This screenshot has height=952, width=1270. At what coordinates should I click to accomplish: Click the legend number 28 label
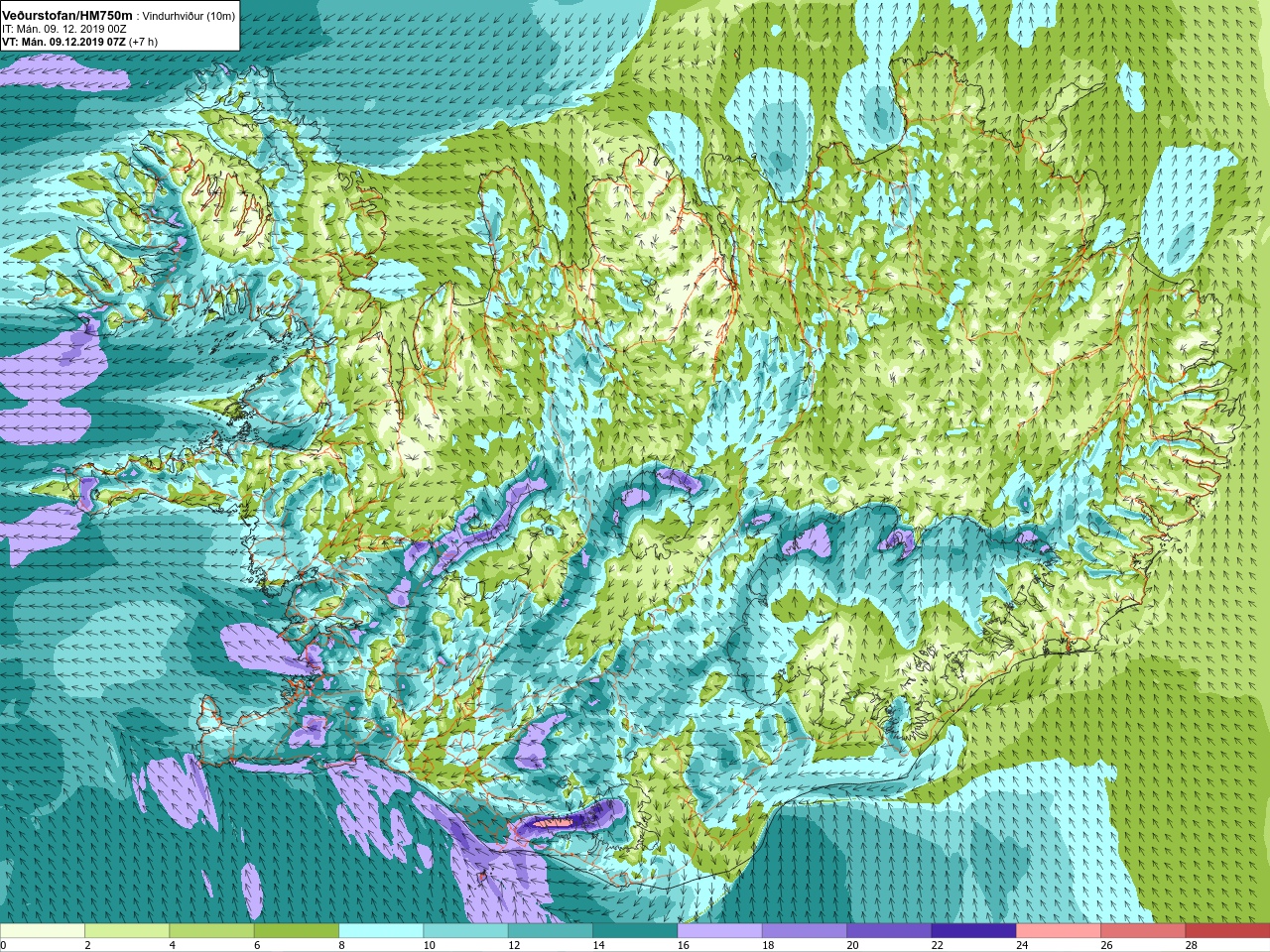tap(1192, 945)
